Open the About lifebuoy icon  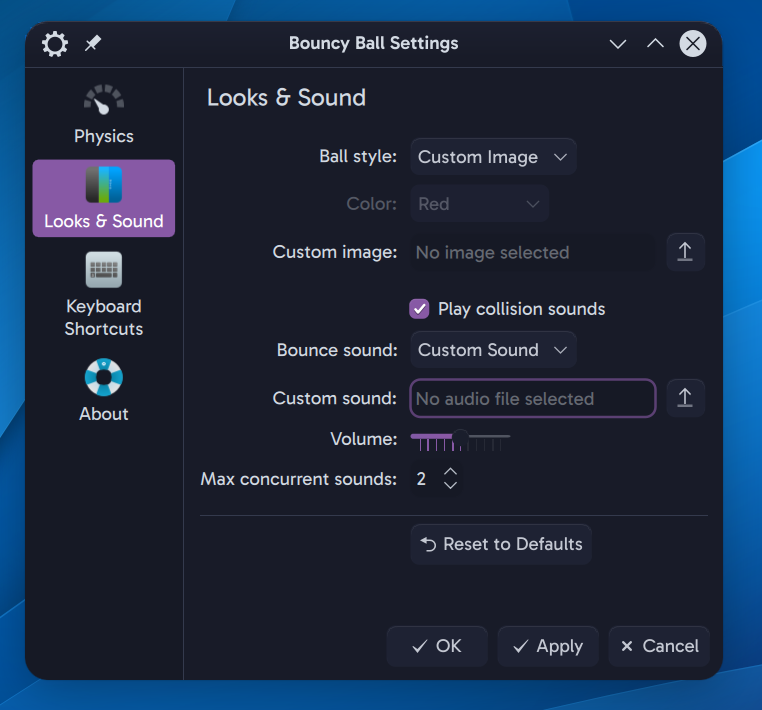(104, 378)
